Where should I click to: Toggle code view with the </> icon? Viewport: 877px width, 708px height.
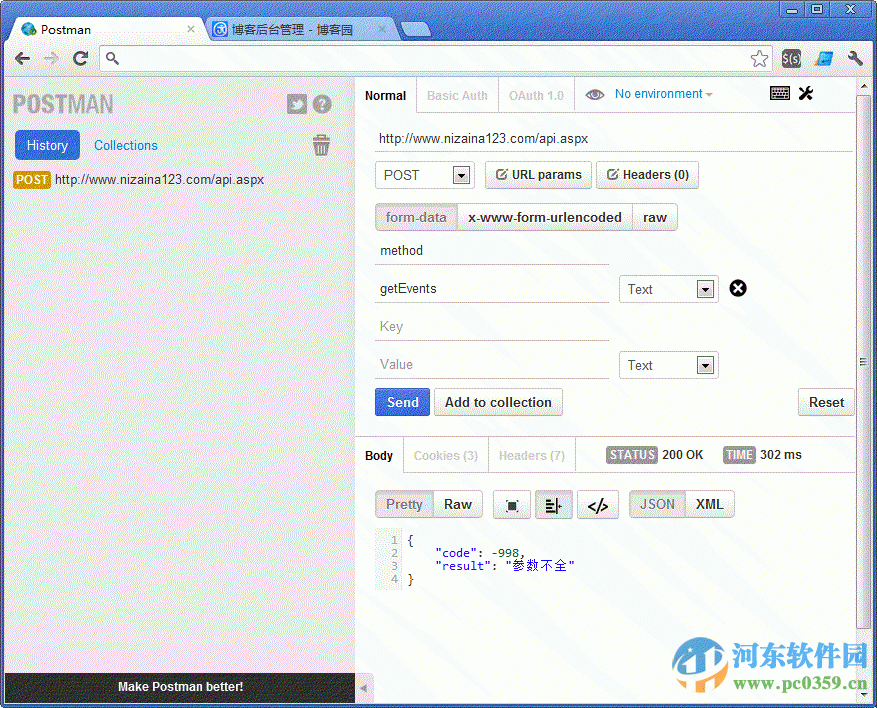(597, 504)
